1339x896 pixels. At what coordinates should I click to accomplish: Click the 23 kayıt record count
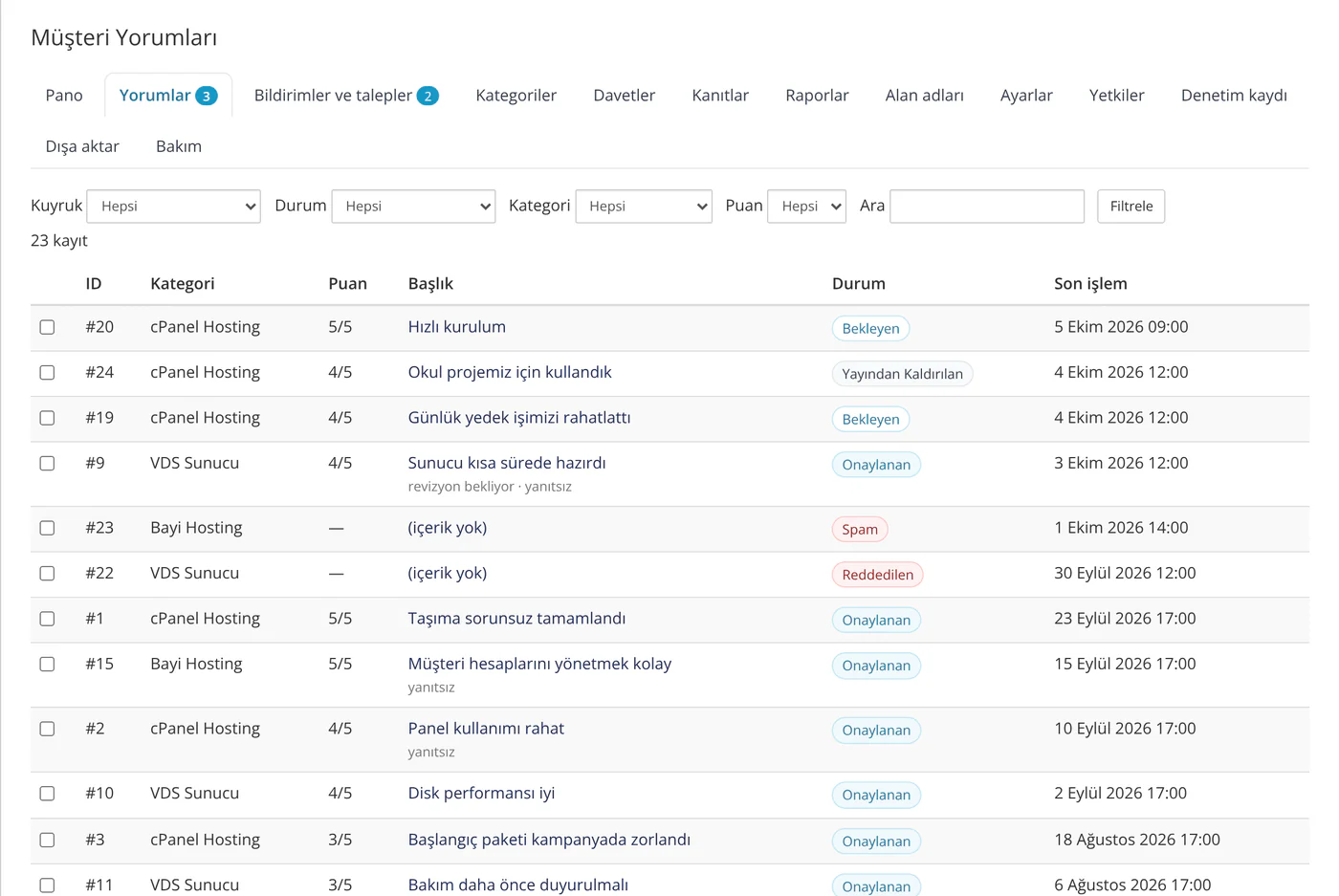[x=59, y=241]
